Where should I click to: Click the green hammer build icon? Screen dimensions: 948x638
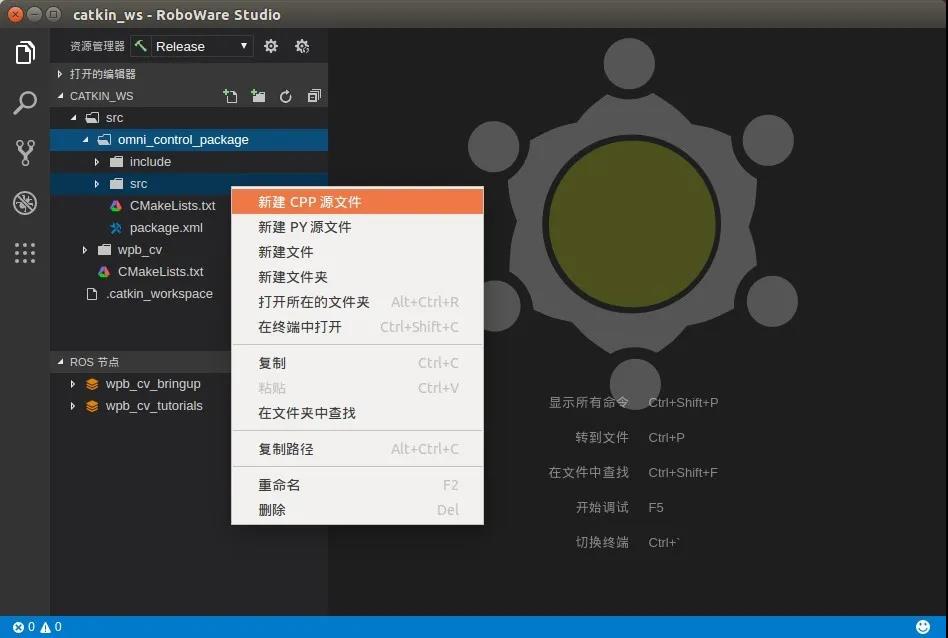[140, 46]
